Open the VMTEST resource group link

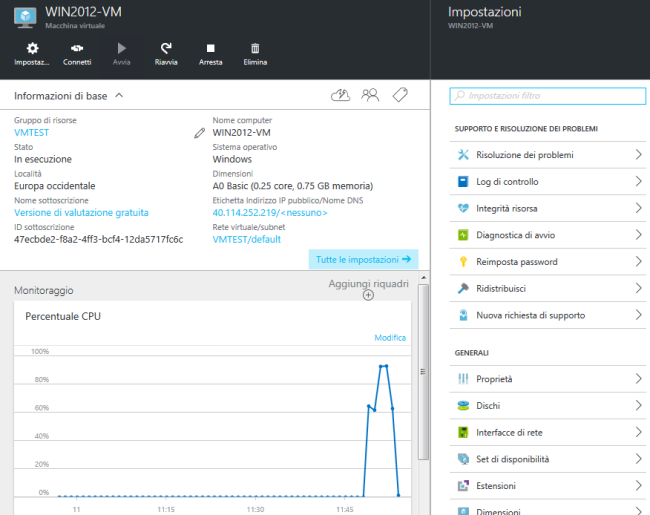(31, 132)
